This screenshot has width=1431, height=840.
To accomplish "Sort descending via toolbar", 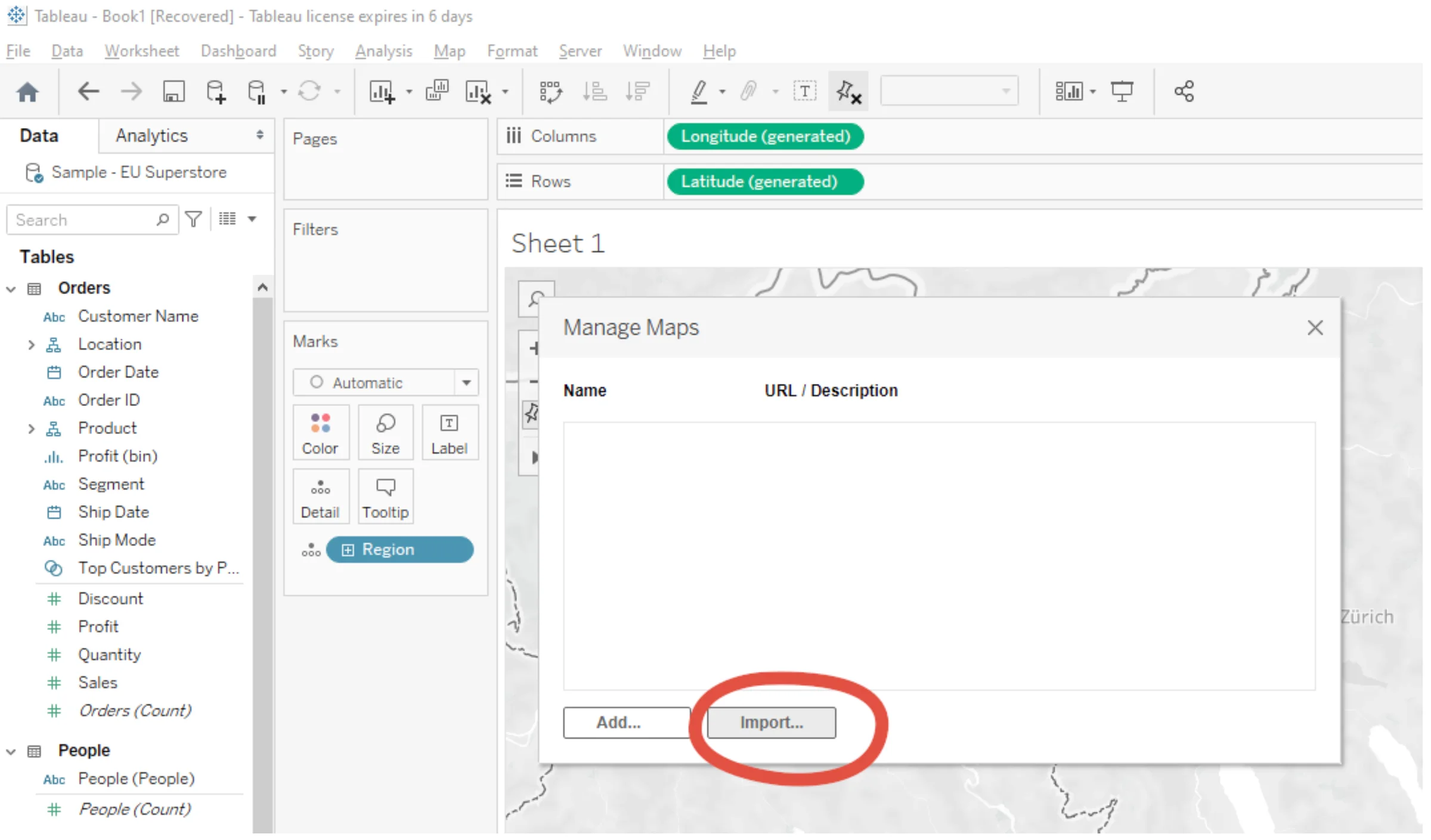I will [x=637, y=92].
